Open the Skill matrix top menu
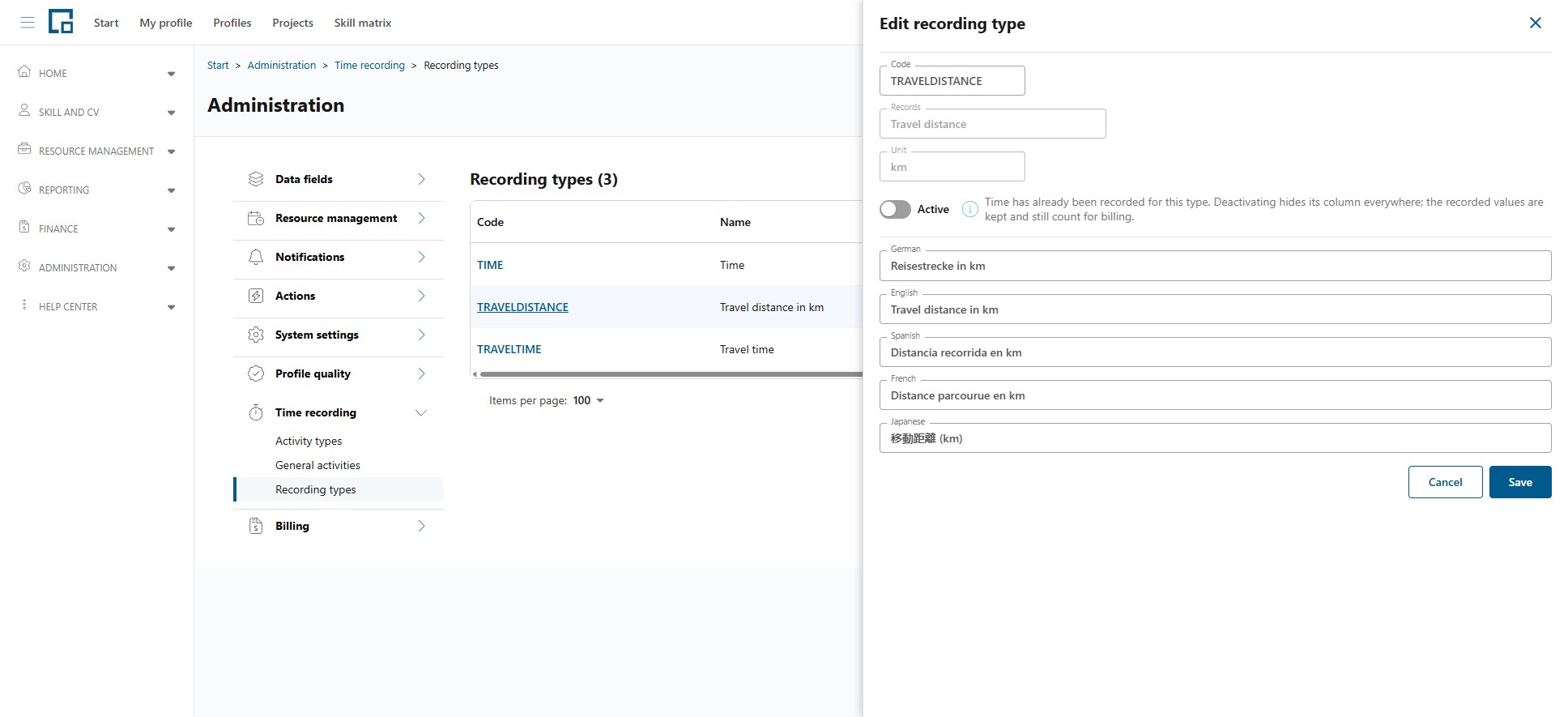The image size is (1568, 717). pyautogui.click(x=363, y=23)
